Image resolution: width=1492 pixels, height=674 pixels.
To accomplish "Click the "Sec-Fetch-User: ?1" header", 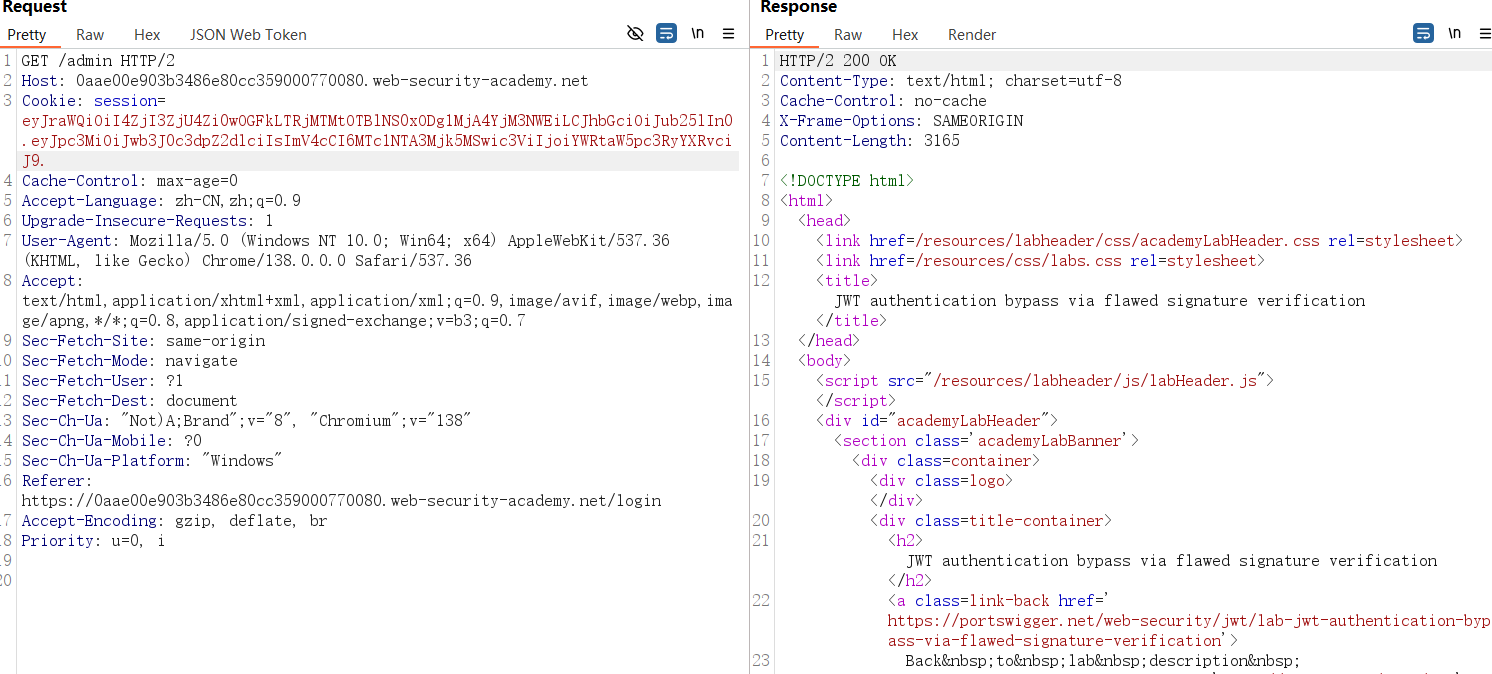I will click(x=103, y=381).
